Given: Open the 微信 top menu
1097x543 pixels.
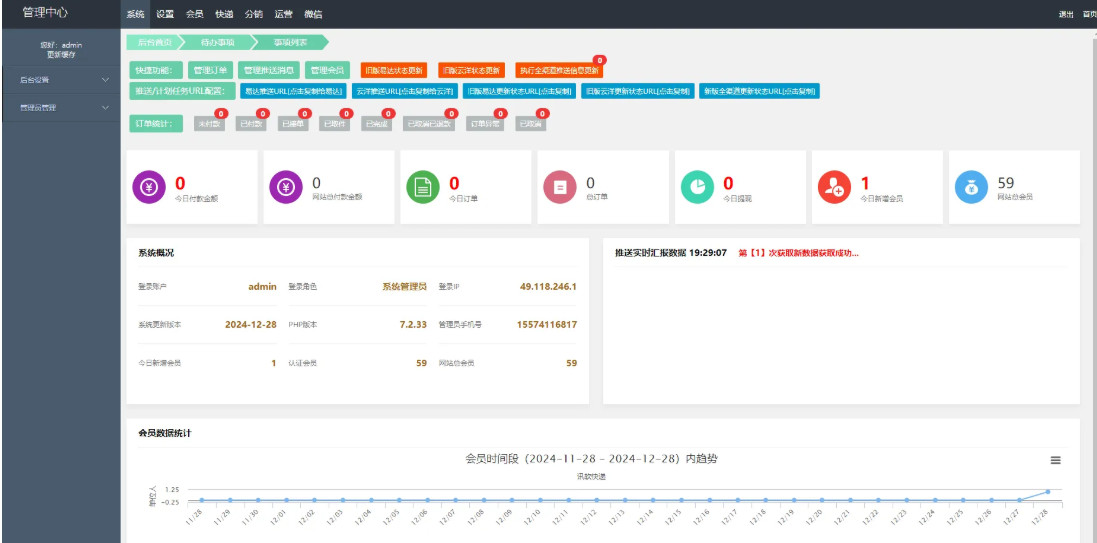Looking at the screenshot, I should tap(313, 14).
